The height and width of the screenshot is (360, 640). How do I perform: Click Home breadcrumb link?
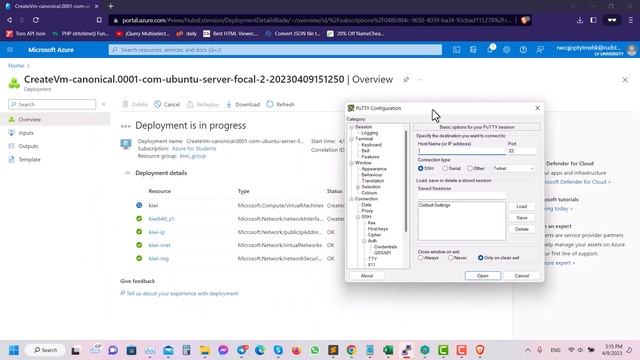(16, 65)
